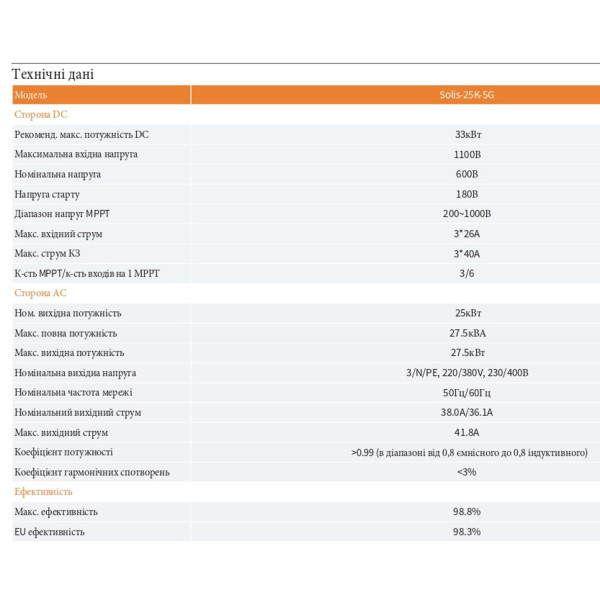This screenshot has width=600, height=600.
Task: Click the 'Solis-25K-5G' model header
Action: [466, 95]
